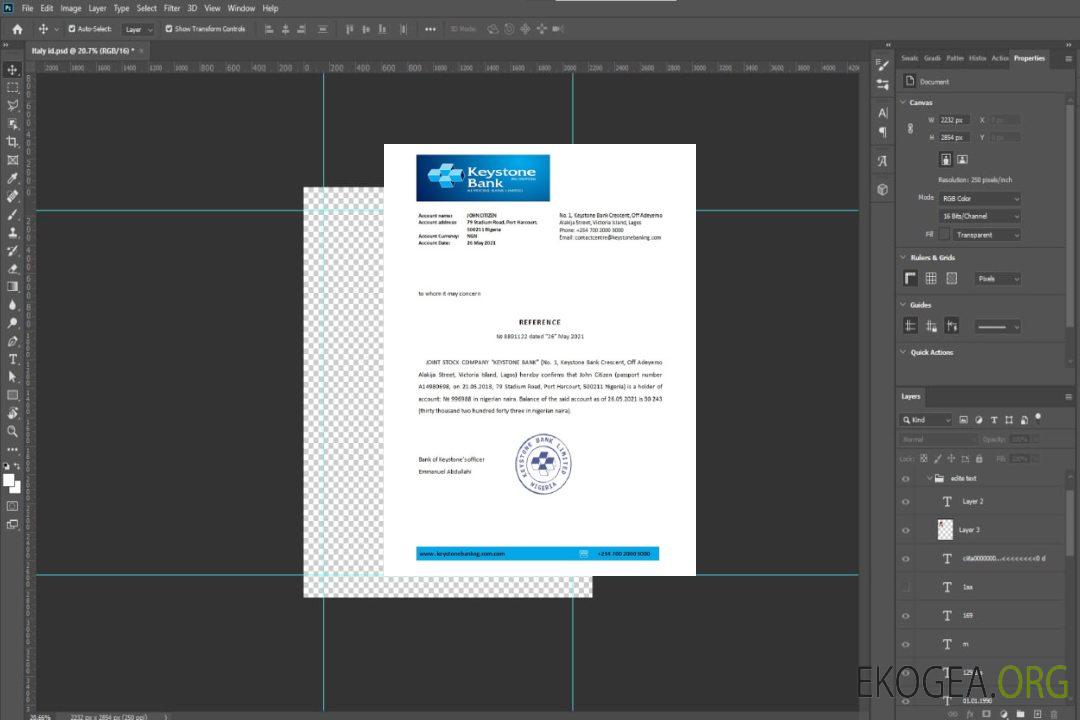Select the Brush tool

12,214
